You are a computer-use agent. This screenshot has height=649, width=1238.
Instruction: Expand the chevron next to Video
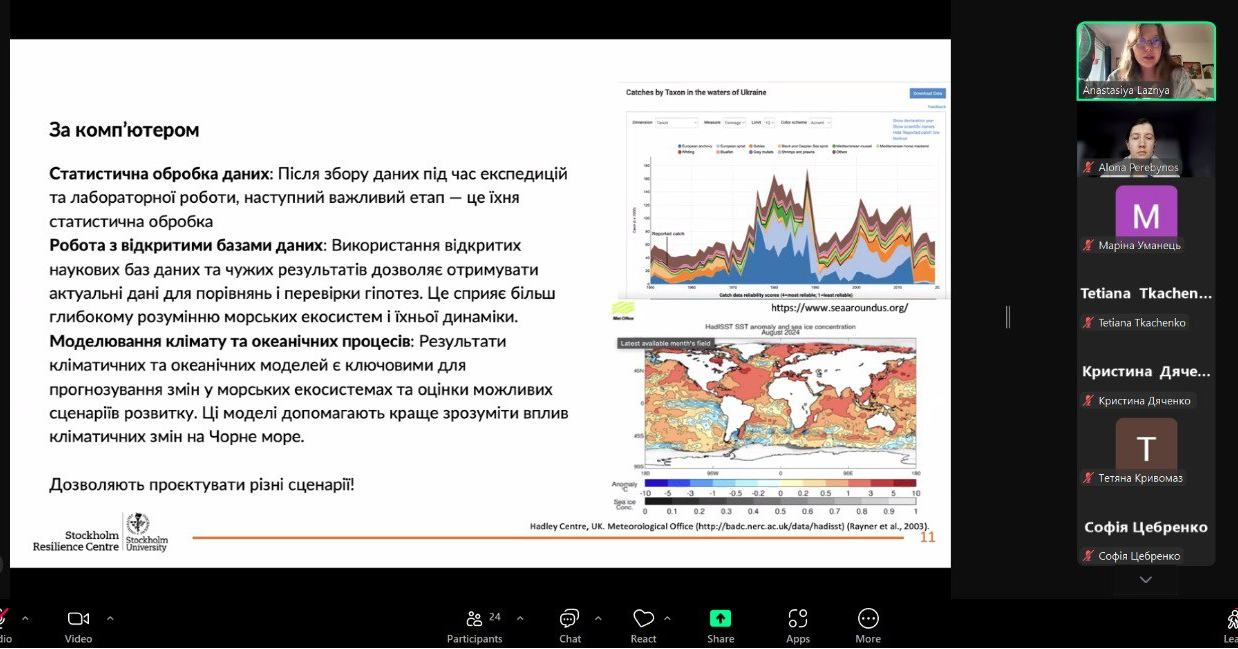pyautogui.click(x=110, y=618)
